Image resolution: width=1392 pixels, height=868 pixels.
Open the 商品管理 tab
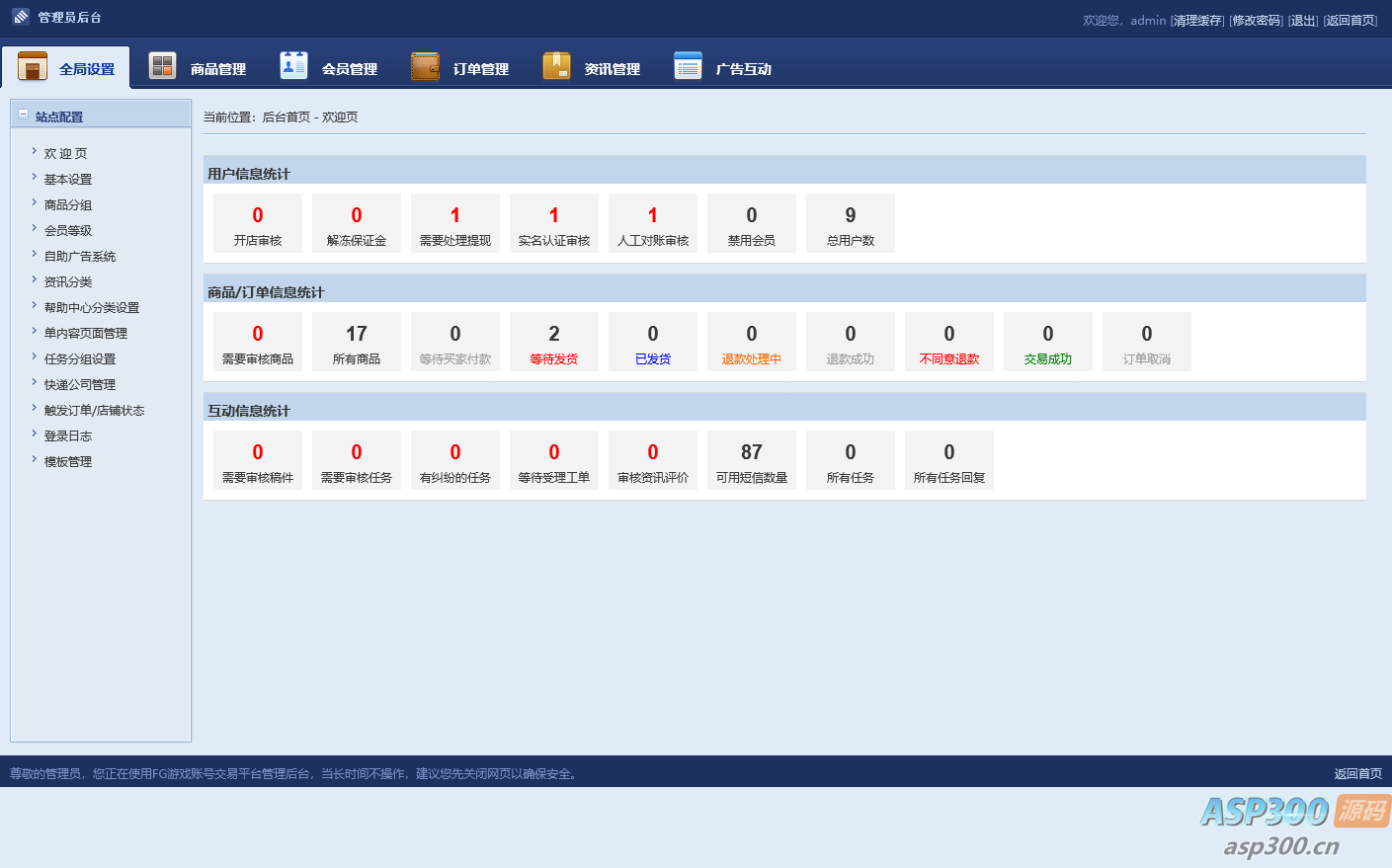[198, 67]
